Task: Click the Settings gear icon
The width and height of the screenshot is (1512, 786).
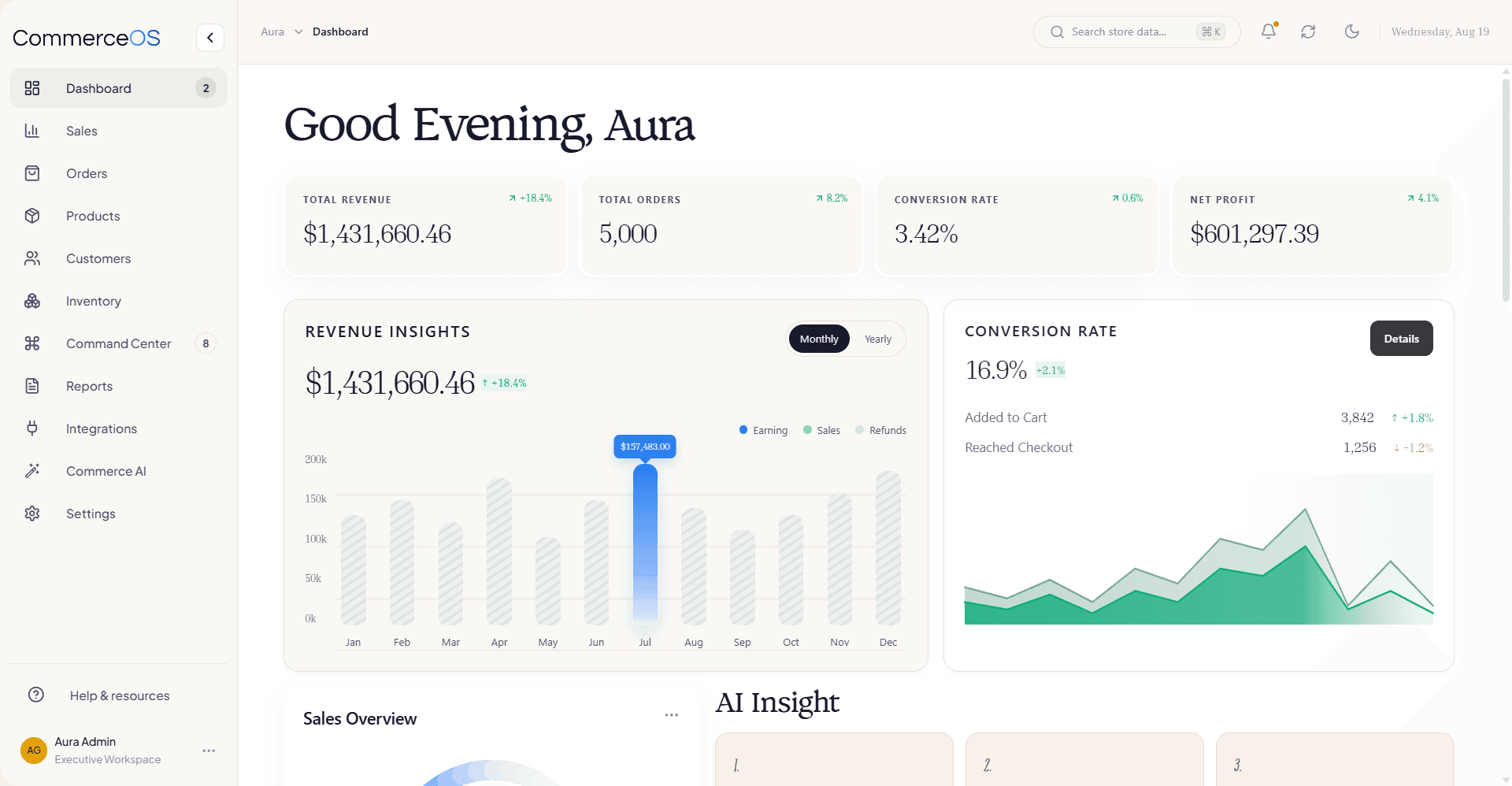Action: click(x=32, y=513)
